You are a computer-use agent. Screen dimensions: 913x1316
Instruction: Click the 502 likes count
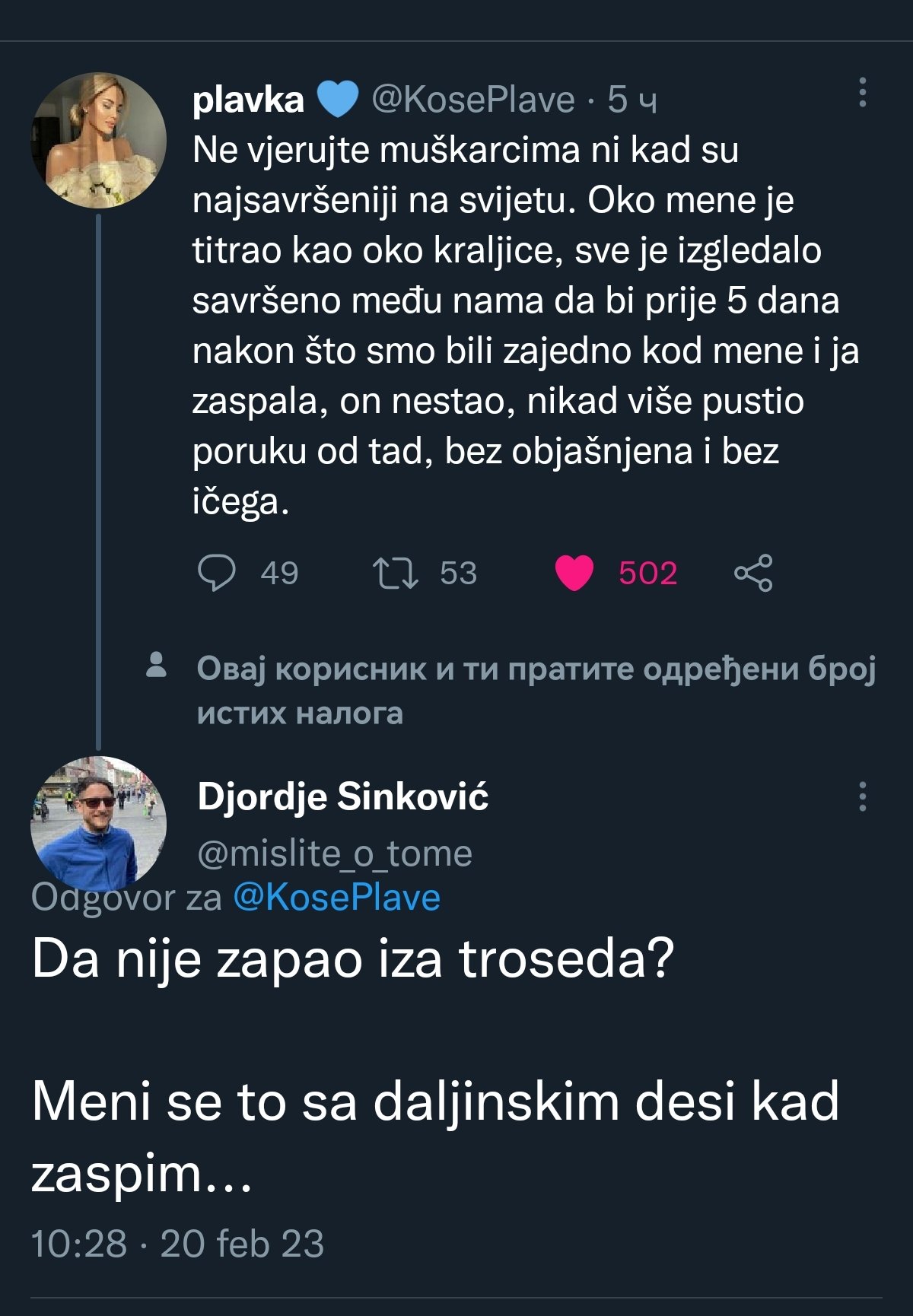[x=647, y=573]
